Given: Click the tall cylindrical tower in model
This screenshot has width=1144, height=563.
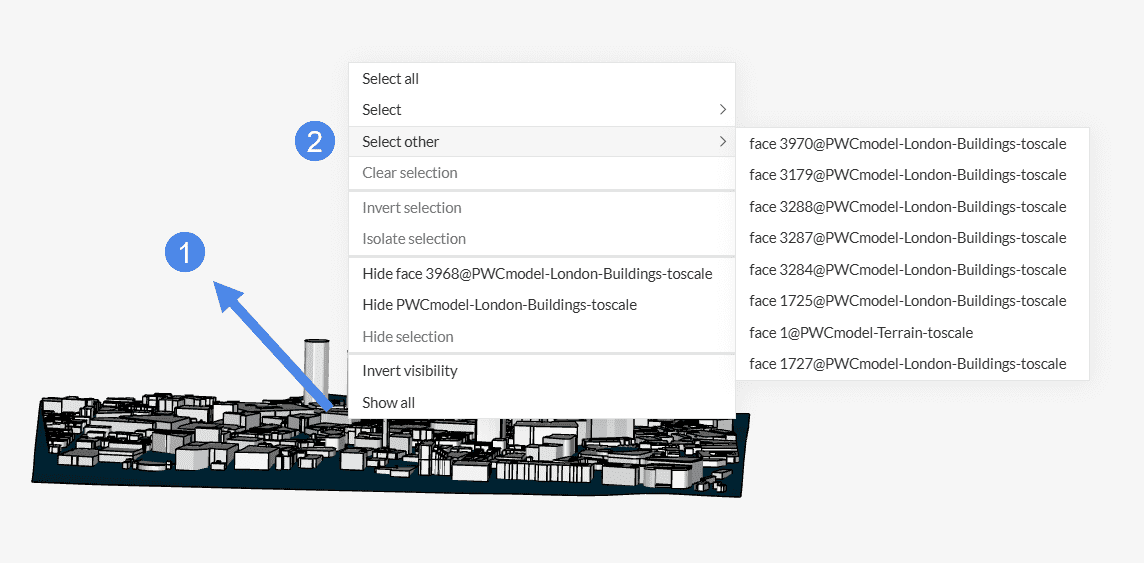Looking at the screenshot, I should [316, 365].
